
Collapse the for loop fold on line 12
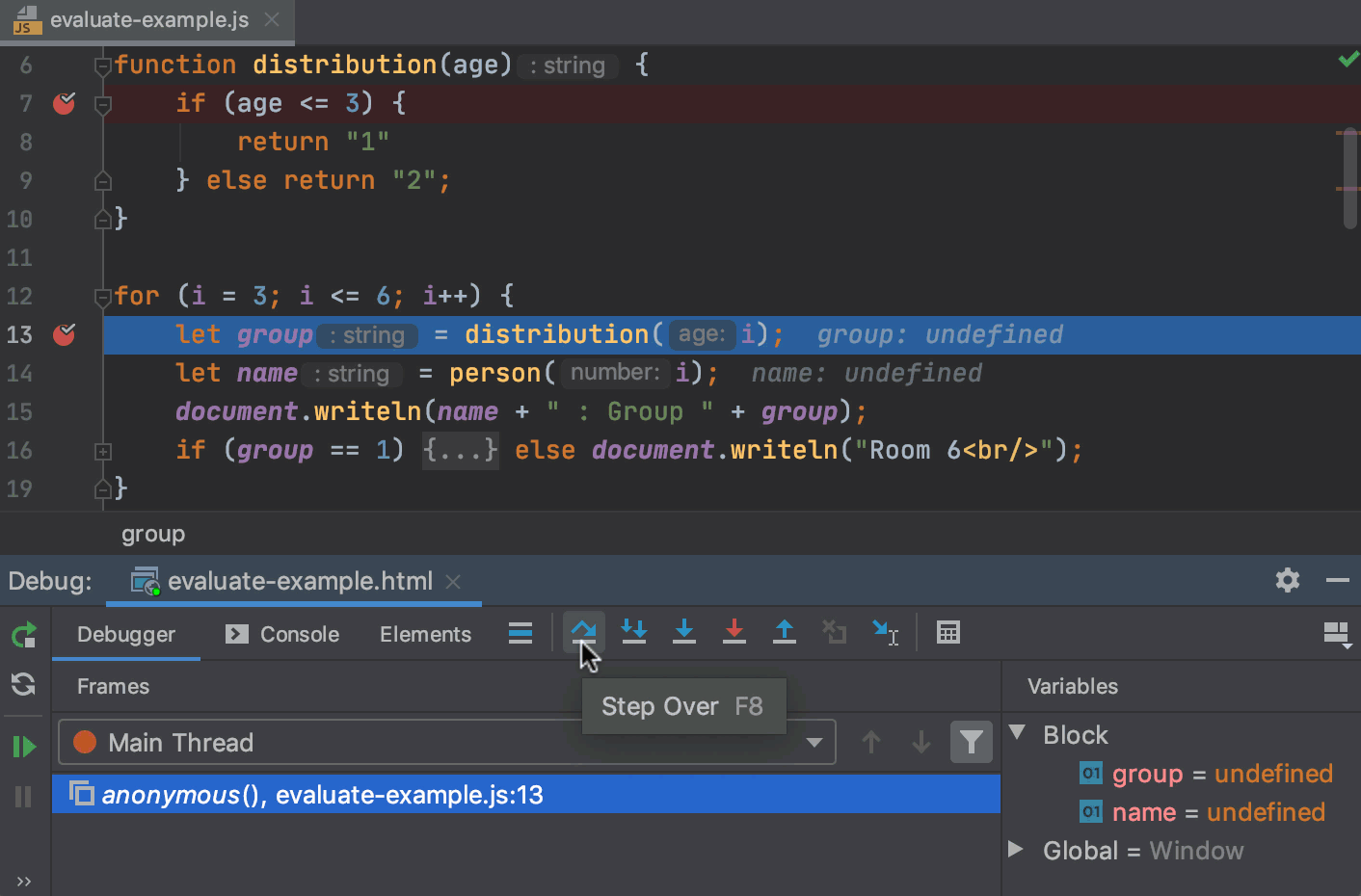[x=103, y=298]
